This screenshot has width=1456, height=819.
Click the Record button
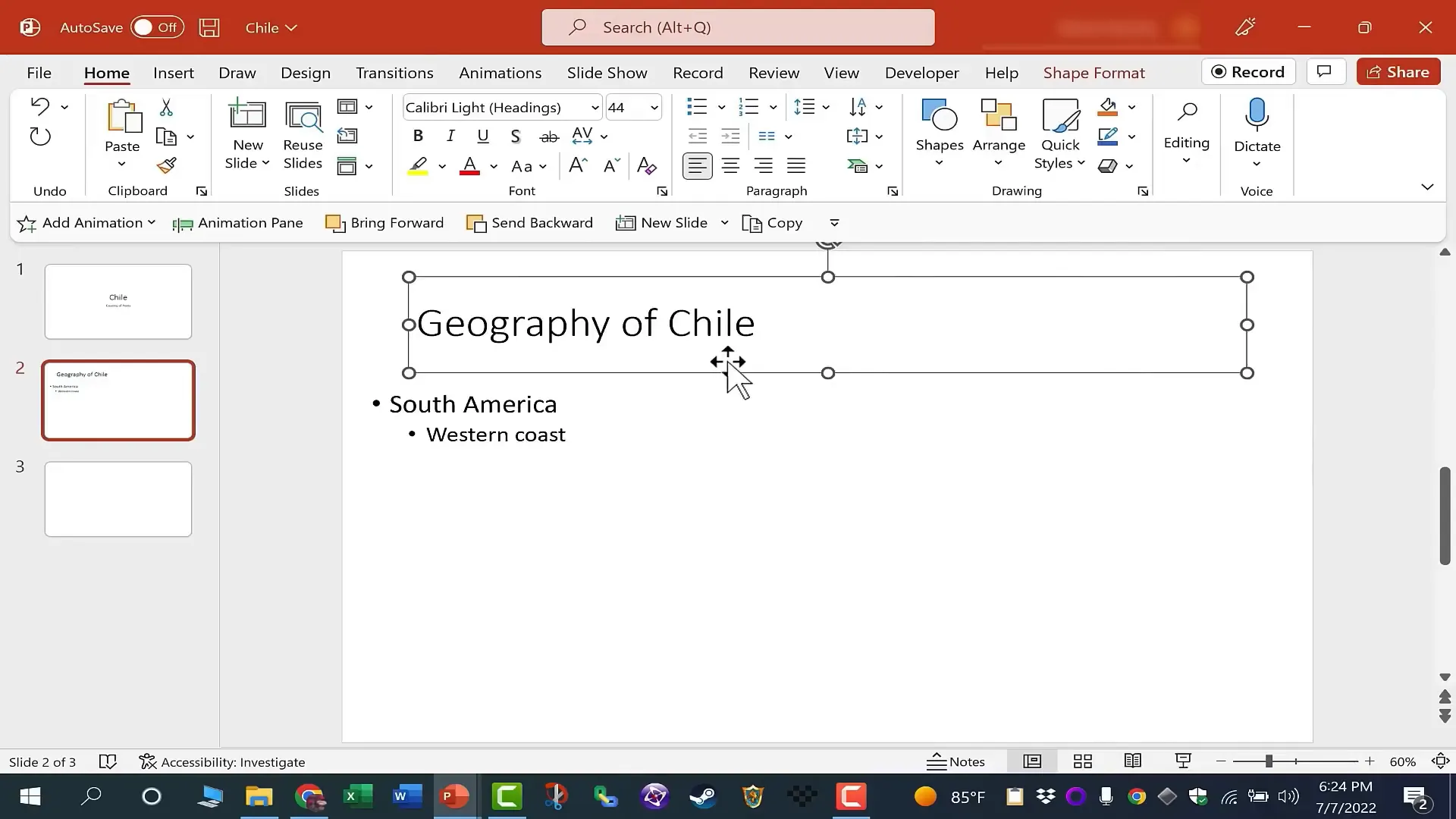pyautogui.click(x=1248, y=72)
